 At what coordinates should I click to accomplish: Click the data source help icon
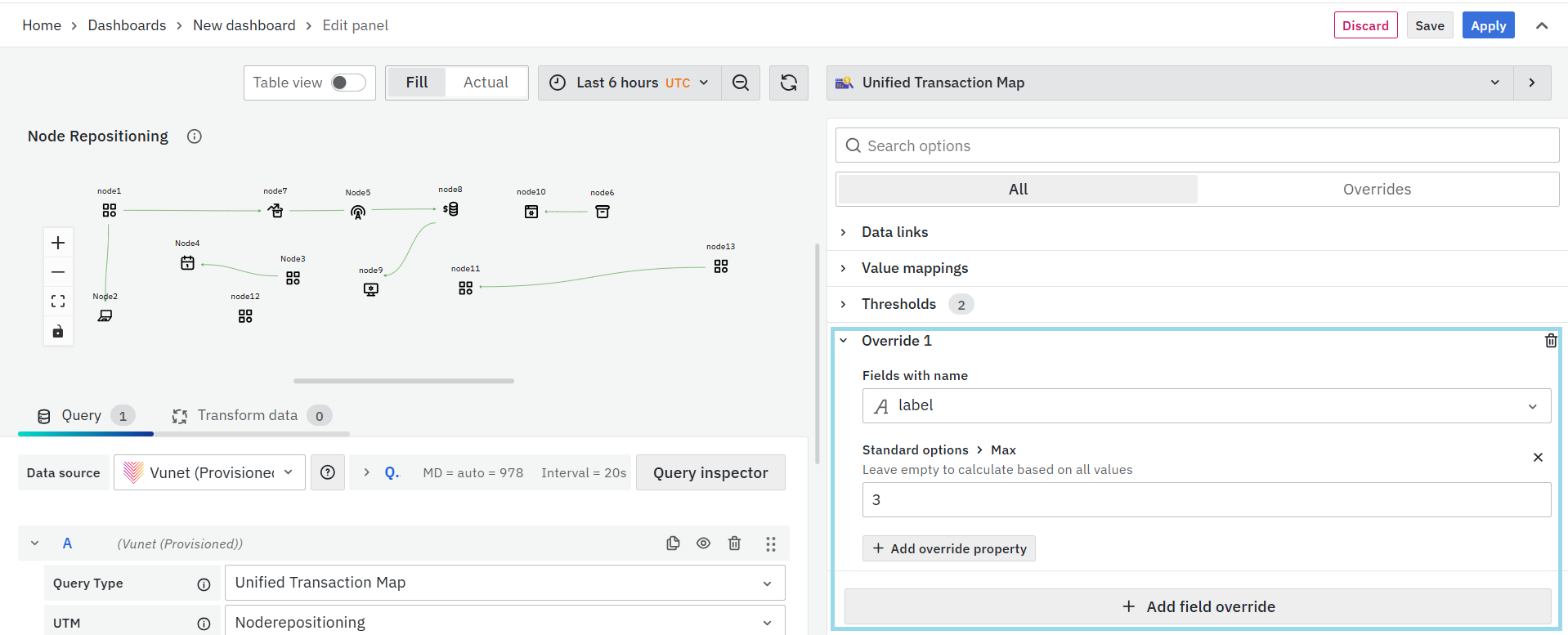tap(328, 472)
